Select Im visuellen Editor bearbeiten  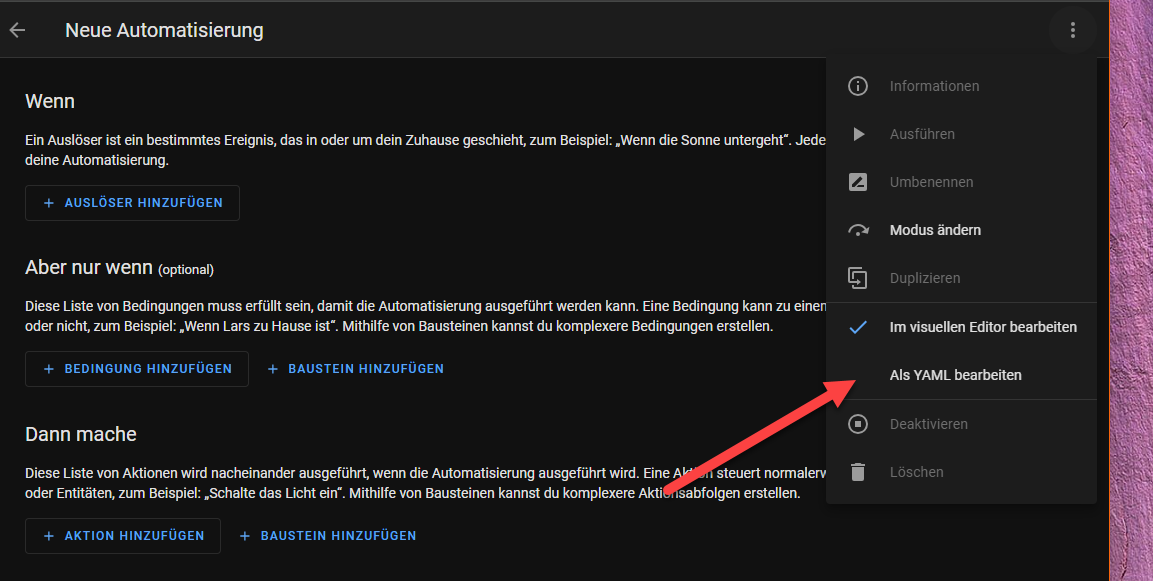[x=982, y=327]
